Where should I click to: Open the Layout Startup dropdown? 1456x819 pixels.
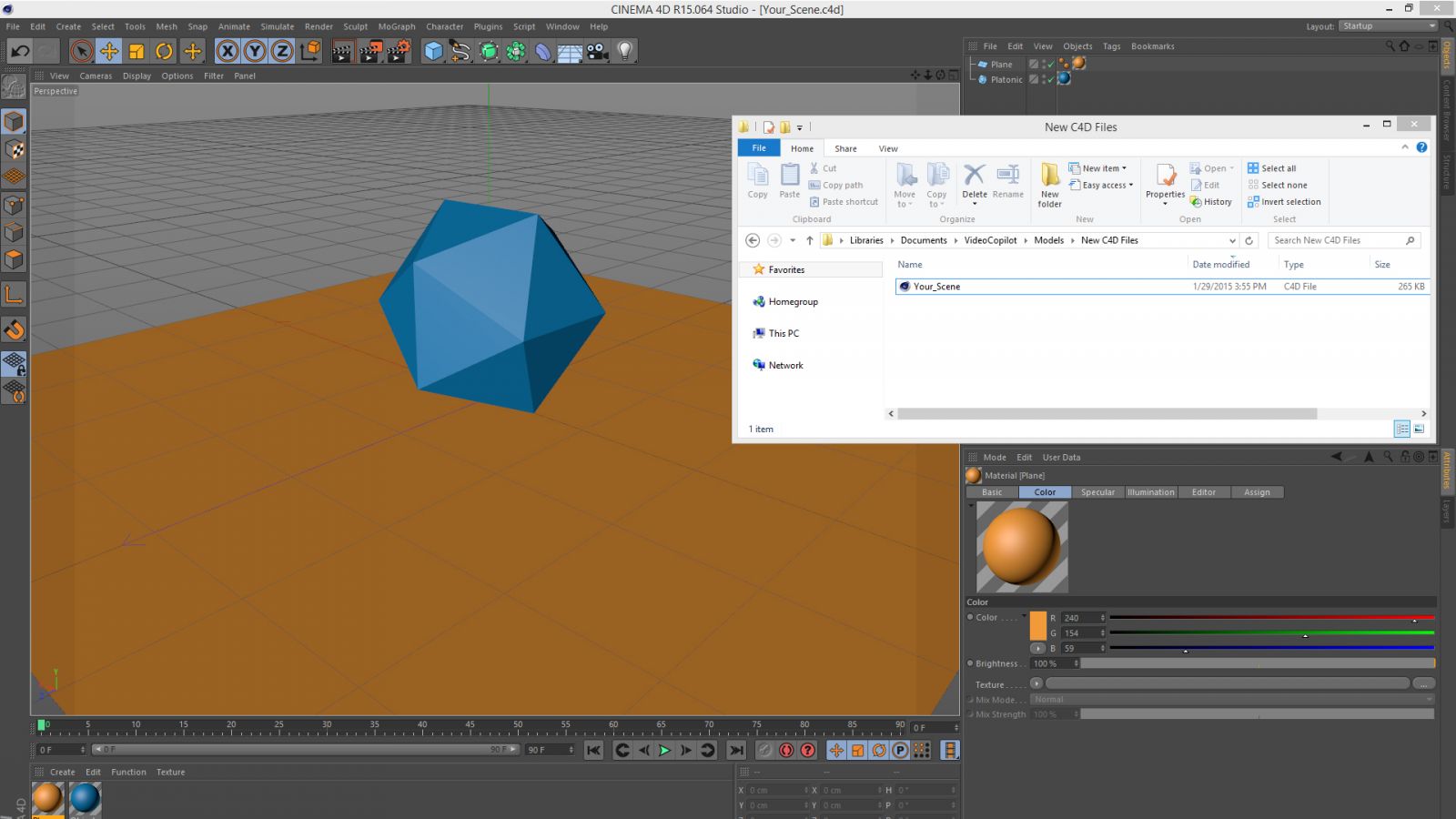pyautogui.click(x=1387, y=26)
